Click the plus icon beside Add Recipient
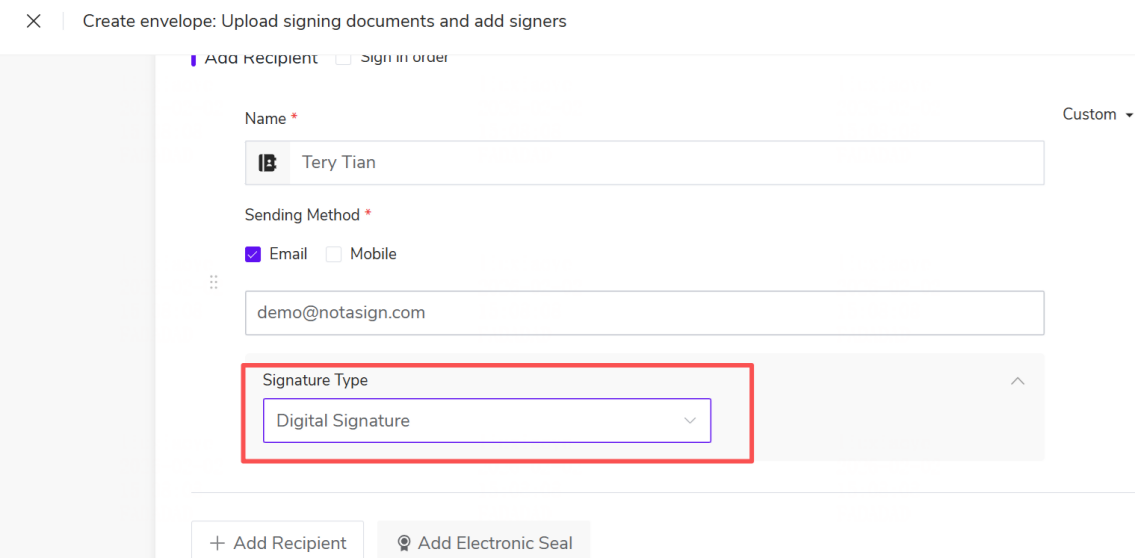Viewport: 1135px width, 558px height. (217, 543)
